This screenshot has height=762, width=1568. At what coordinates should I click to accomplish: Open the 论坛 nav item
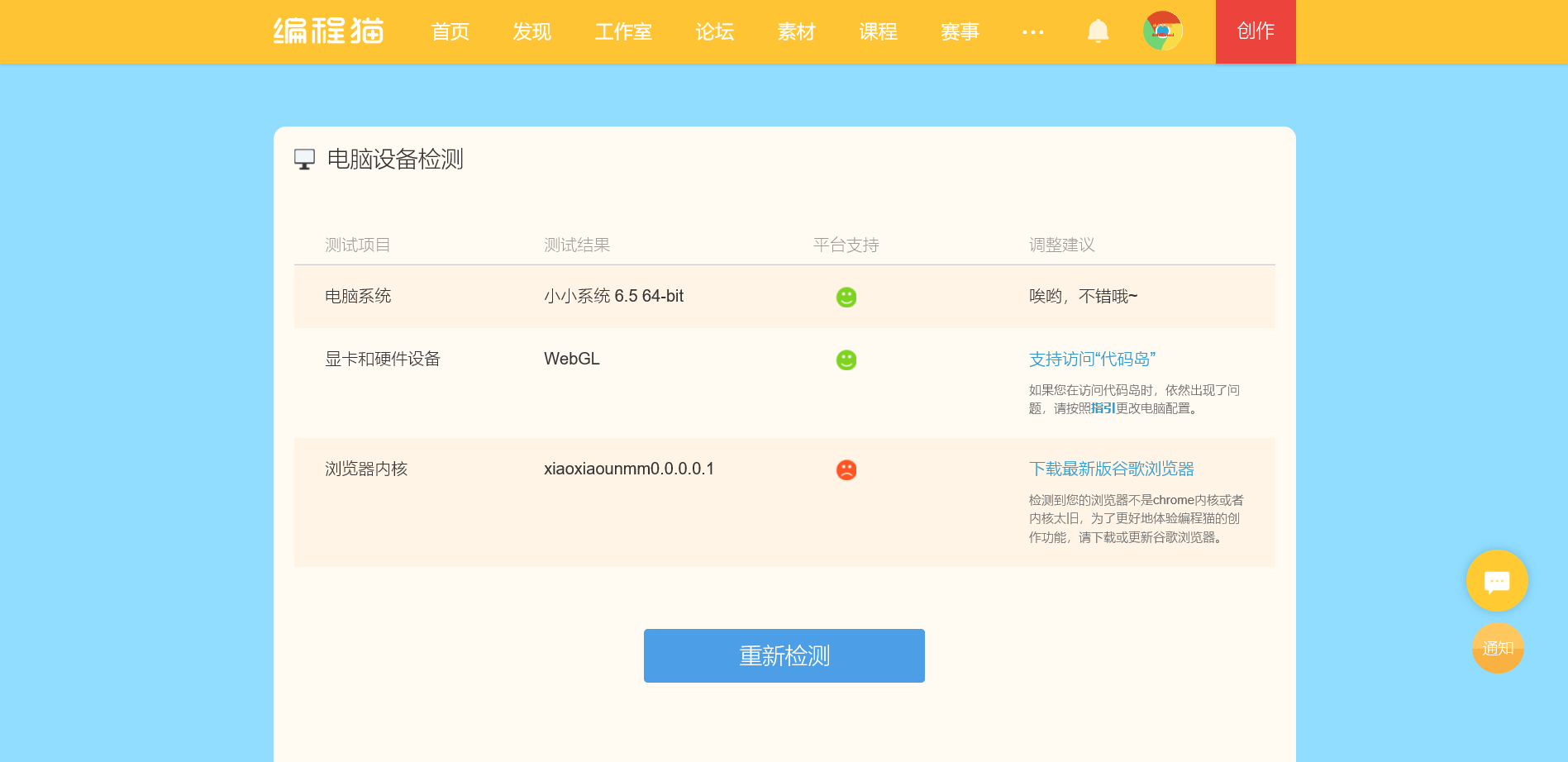point(715,31)
